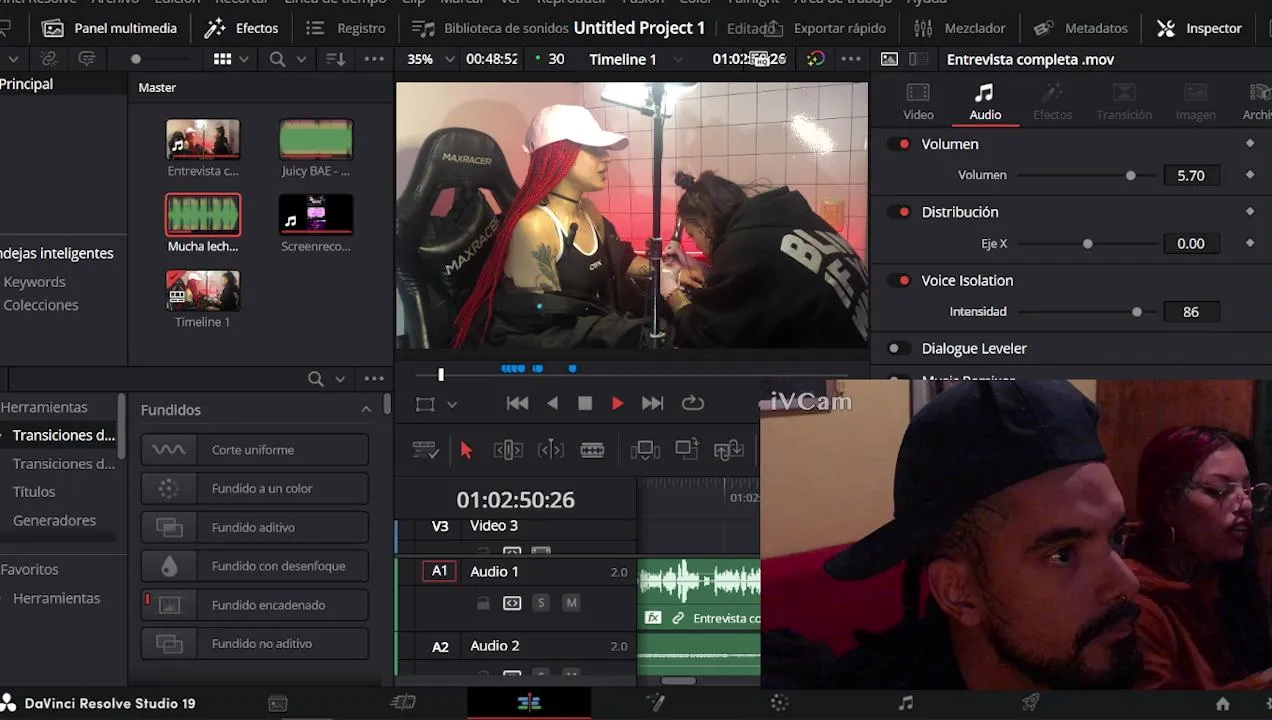The width and height of the screenshot is (1272, 720).
Task: Click the Overwrite Clip icon
Action: [x=687, y=450]
